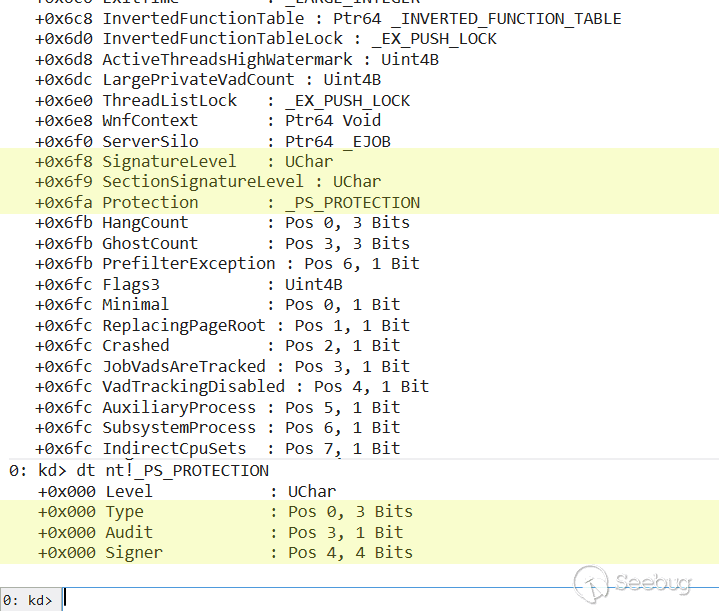Click the IndirectCpuSets field name

[x=174, y=448]
